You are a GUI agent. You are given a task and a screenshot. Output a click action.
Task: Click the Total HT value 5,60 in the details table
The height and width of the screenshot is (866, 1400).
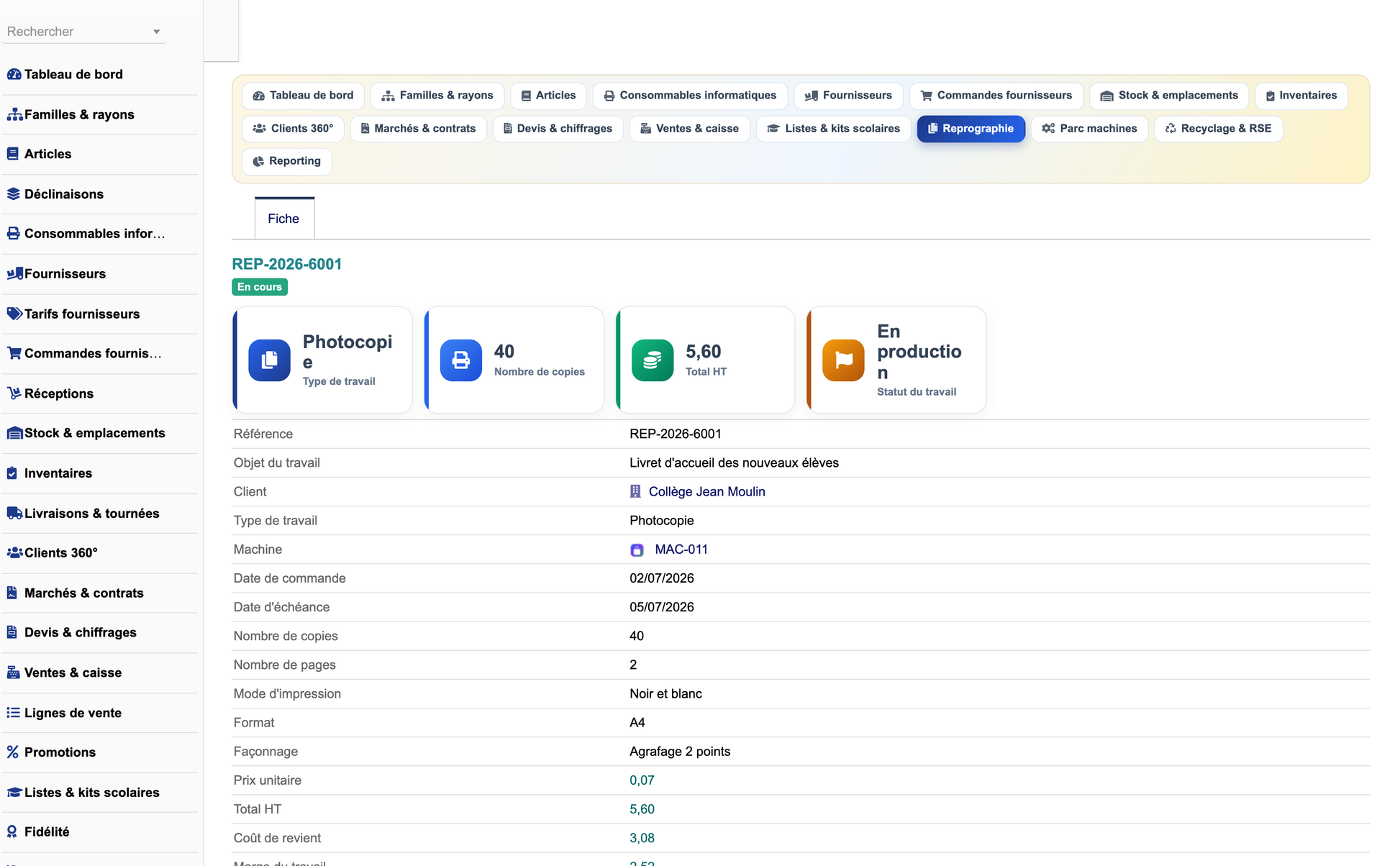tap(642, 809)
